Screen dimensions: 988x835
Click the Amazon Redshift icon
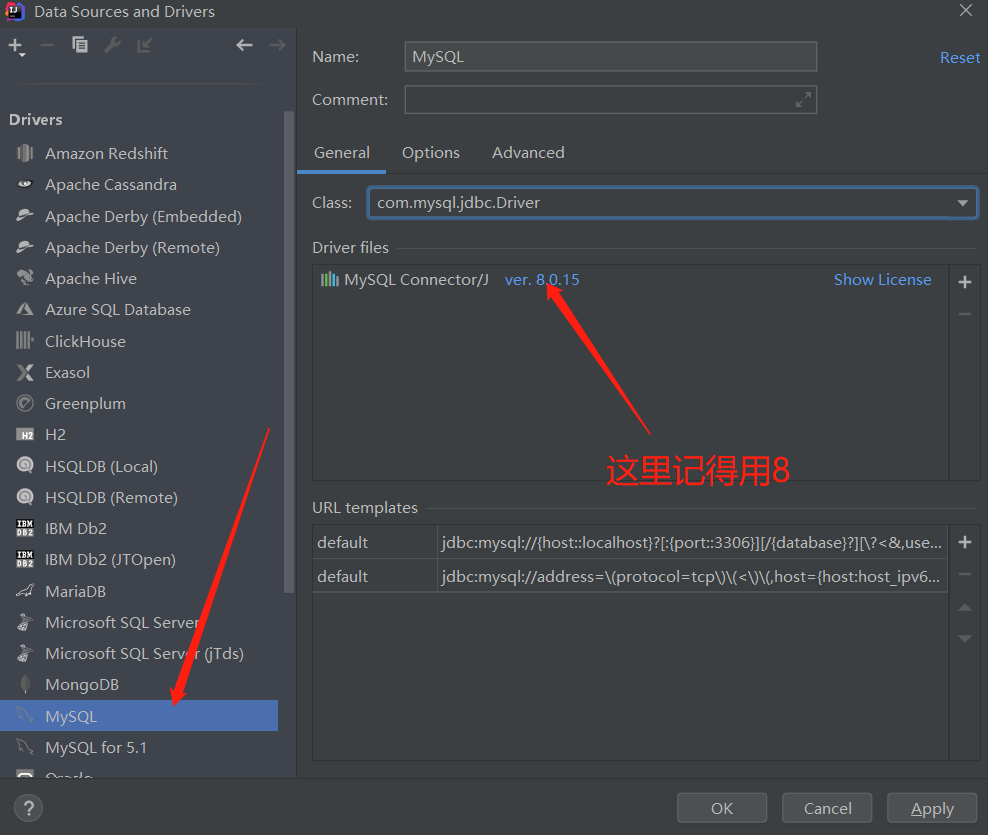coord(25,153)
